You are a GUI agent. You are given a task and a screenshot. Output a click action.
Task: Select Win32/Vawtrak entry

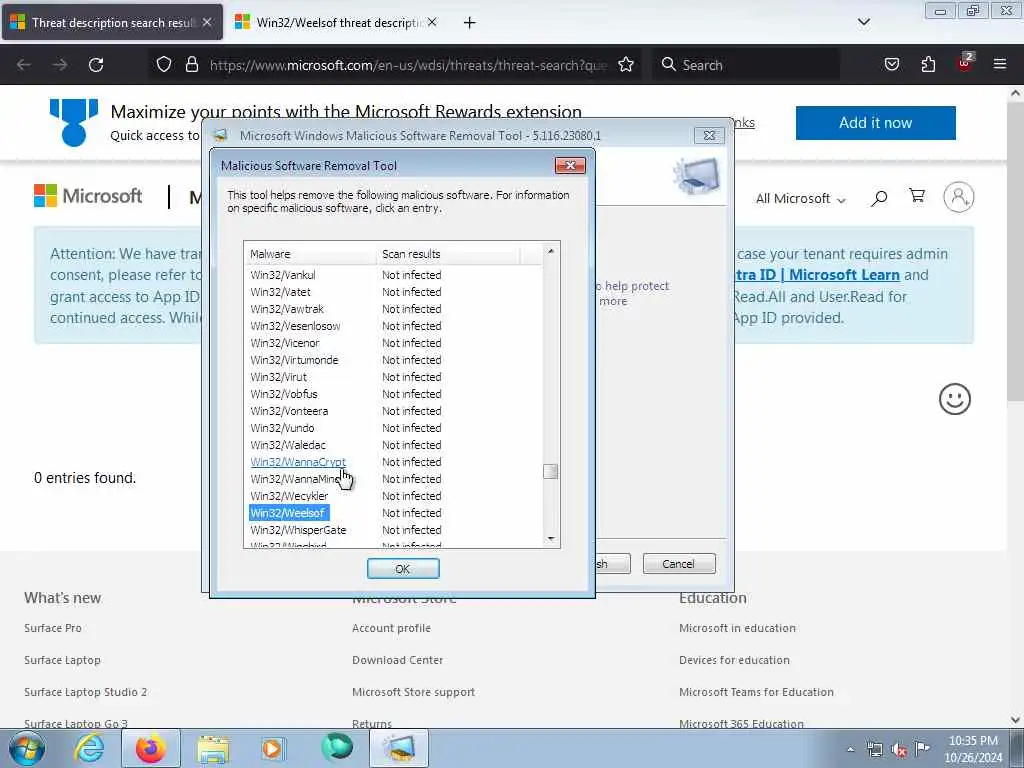287,309
